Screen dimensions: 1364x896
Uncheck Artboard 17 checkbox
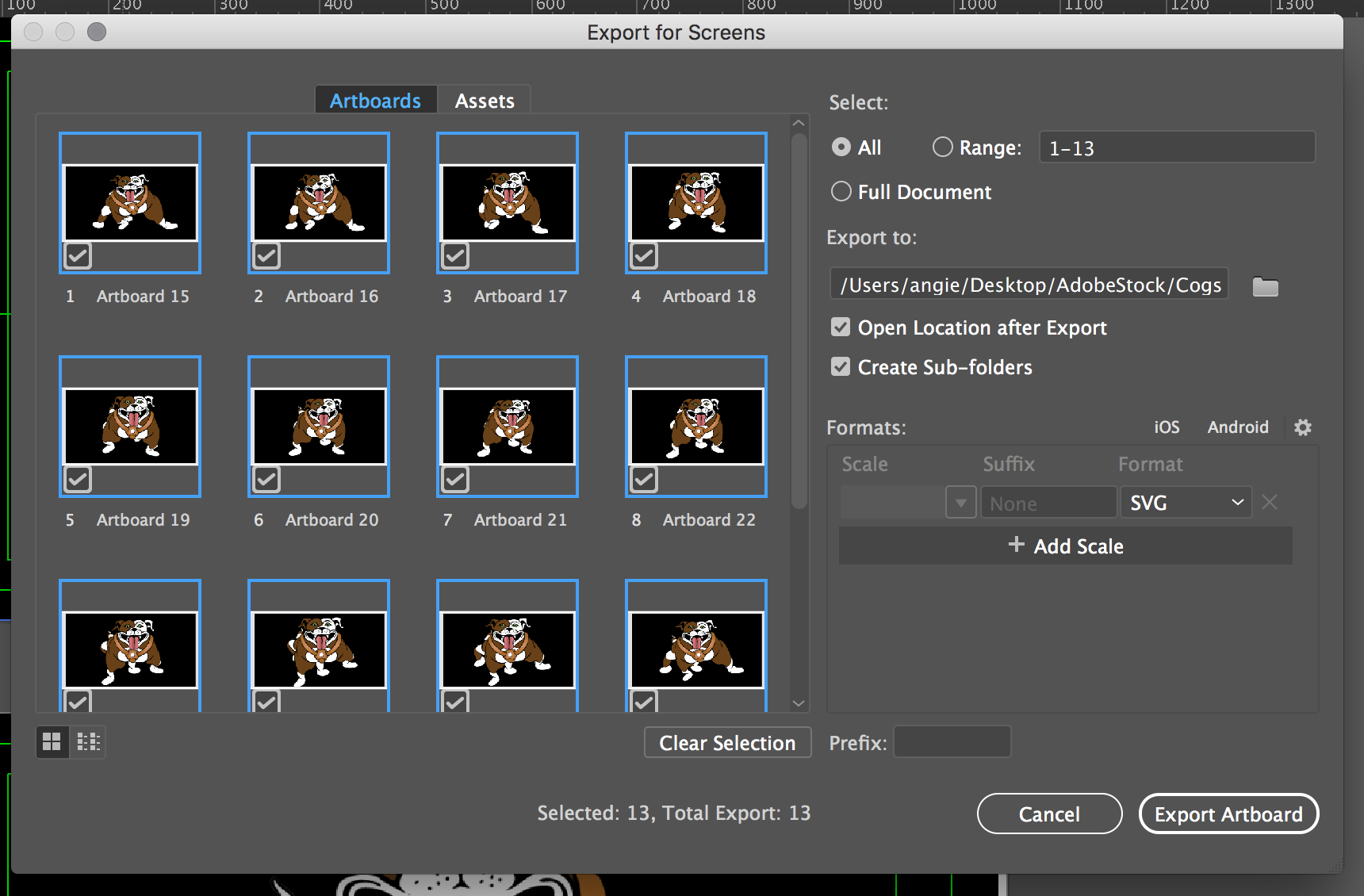click(455, 255)
